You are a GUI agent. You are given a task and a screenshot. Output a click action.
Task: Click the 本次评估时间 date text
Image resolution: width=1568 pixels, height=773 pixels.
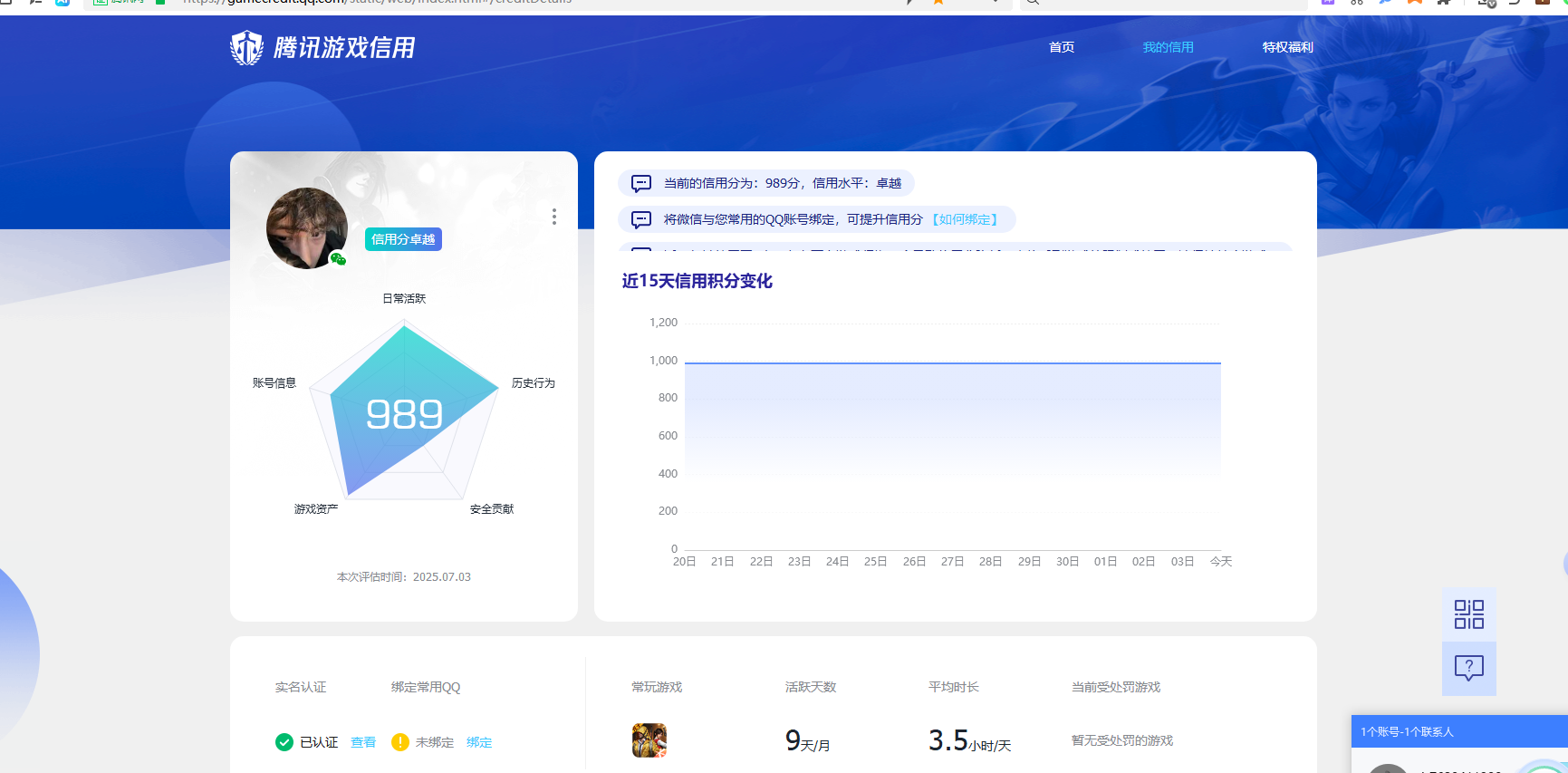(404, 577)
